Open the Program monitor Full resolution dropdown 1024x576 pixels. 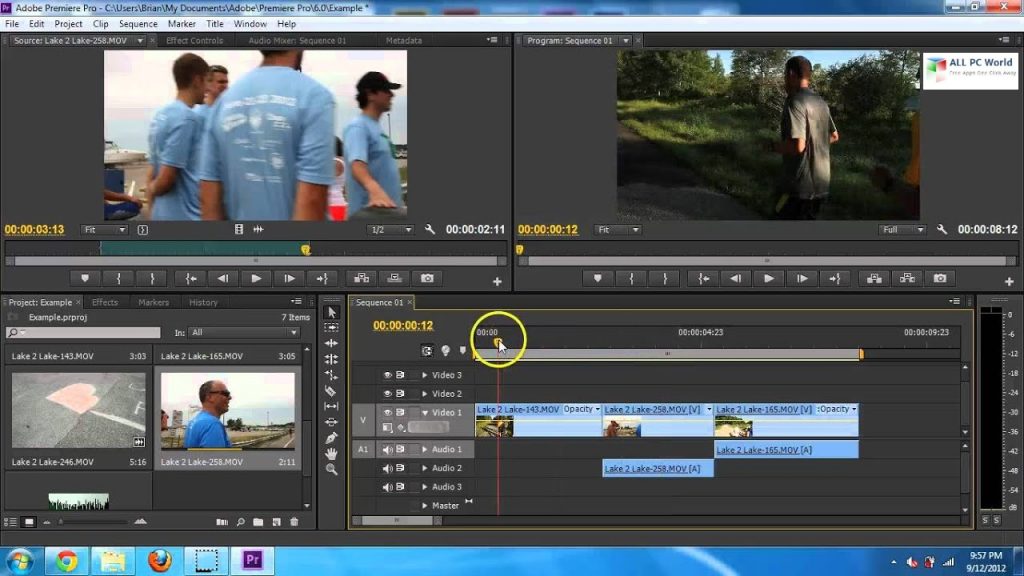pyautogui.click(x=902, y=230)
